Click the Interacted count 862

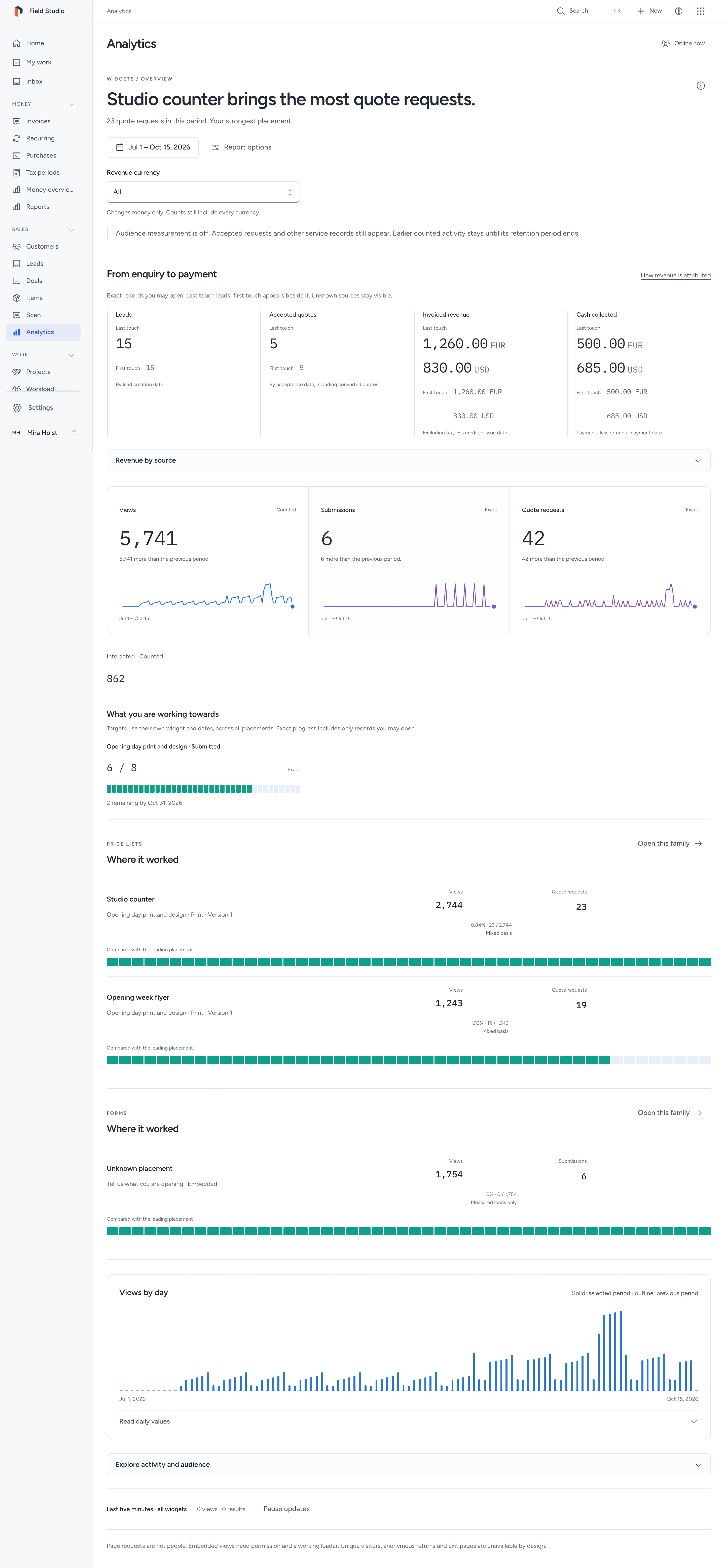116,679
